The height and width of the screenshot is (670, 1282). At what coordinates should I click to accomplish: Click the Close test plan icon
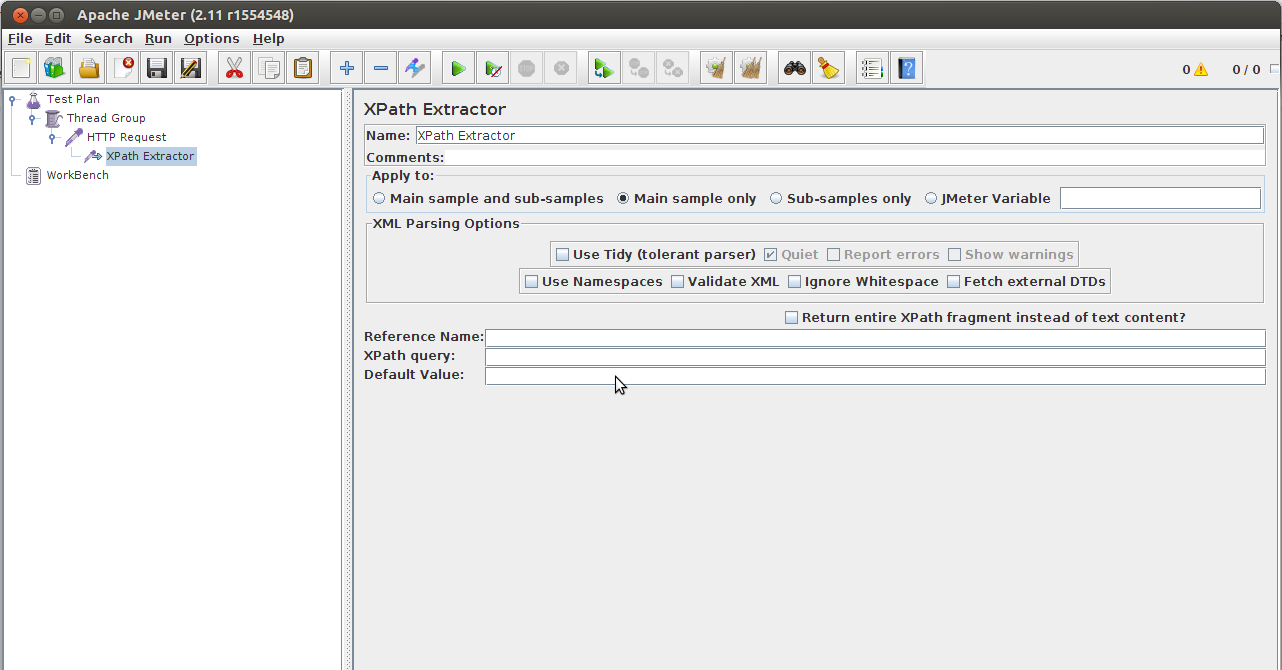(123, 69)
